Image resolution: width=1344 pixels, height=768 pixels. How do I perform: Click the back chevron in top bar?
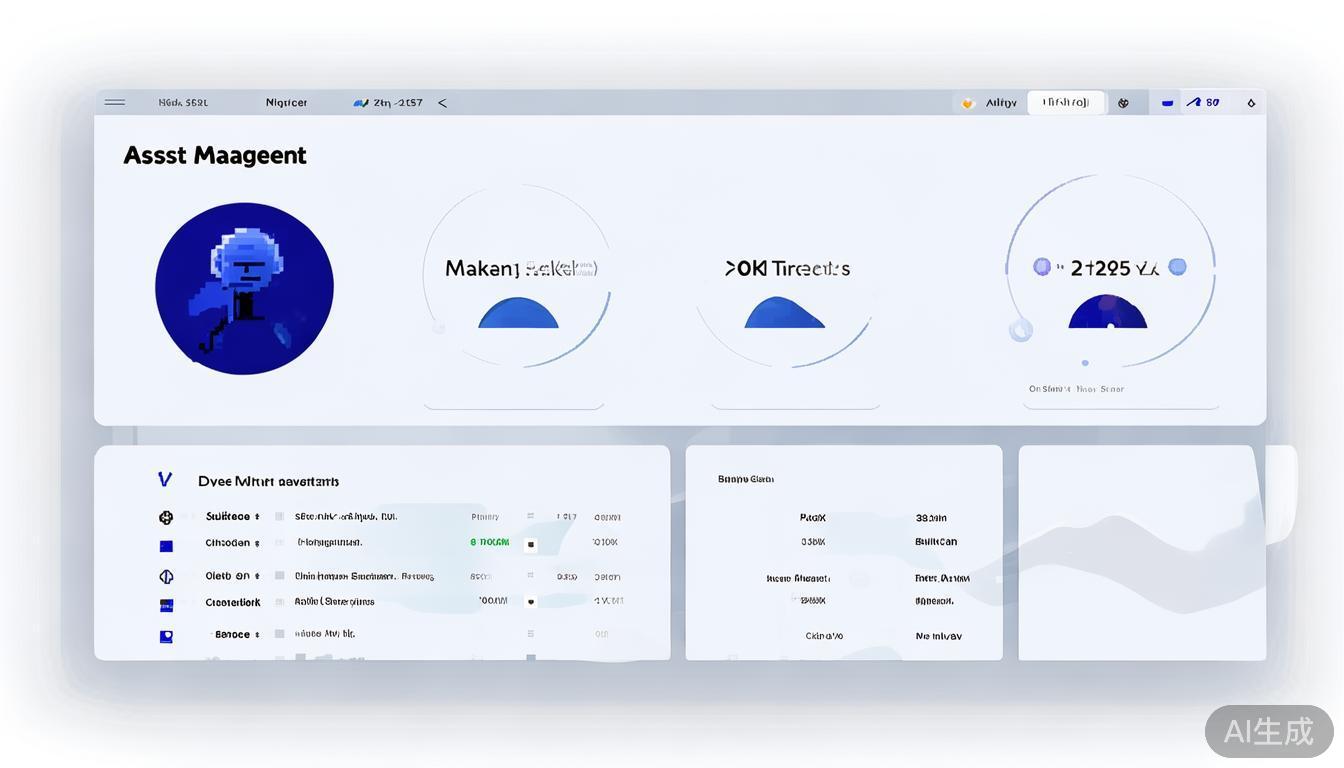point(442,103)
